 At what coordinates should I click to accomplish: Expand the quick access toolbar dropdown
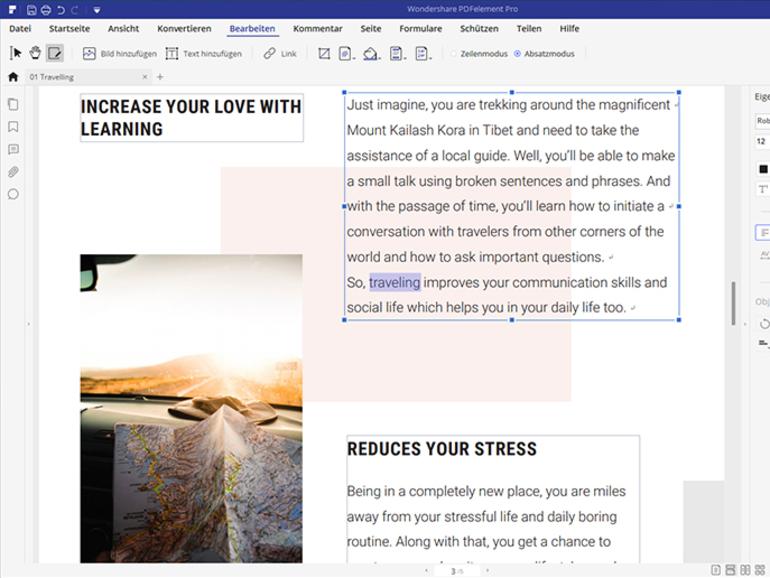(x=97, y=10)
